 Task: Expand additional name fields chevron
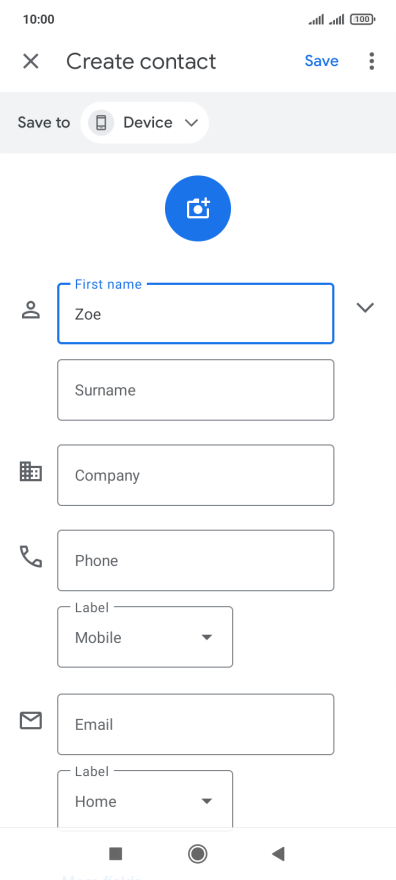pyautogui.click(x=365, y=307)
